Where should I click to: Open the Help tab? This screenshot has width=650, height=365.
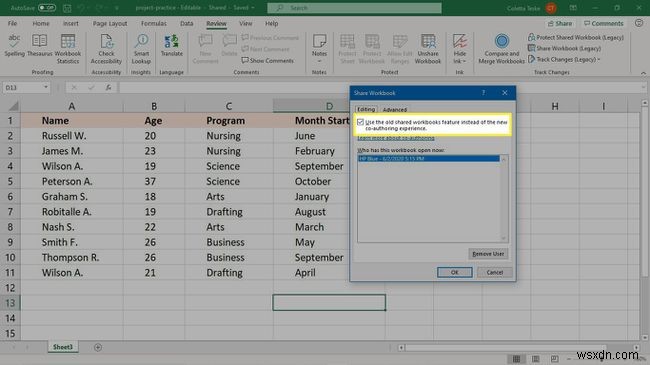(x=272, y=24)
